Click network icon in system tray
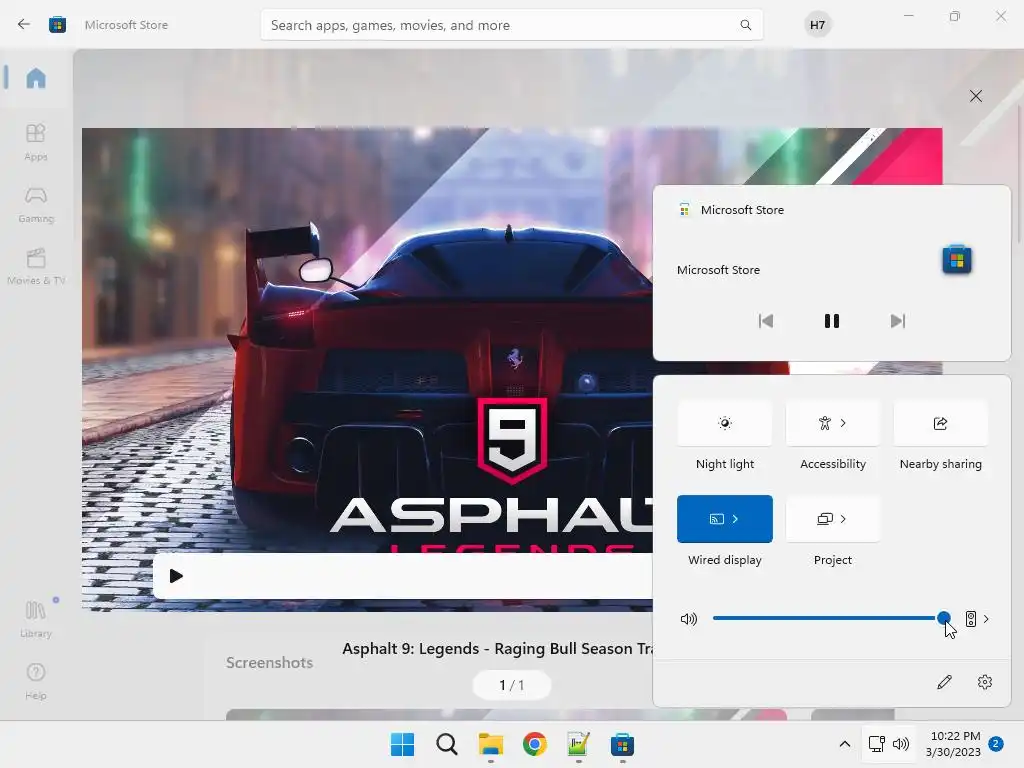1024x768 pixels. [876, 744]
